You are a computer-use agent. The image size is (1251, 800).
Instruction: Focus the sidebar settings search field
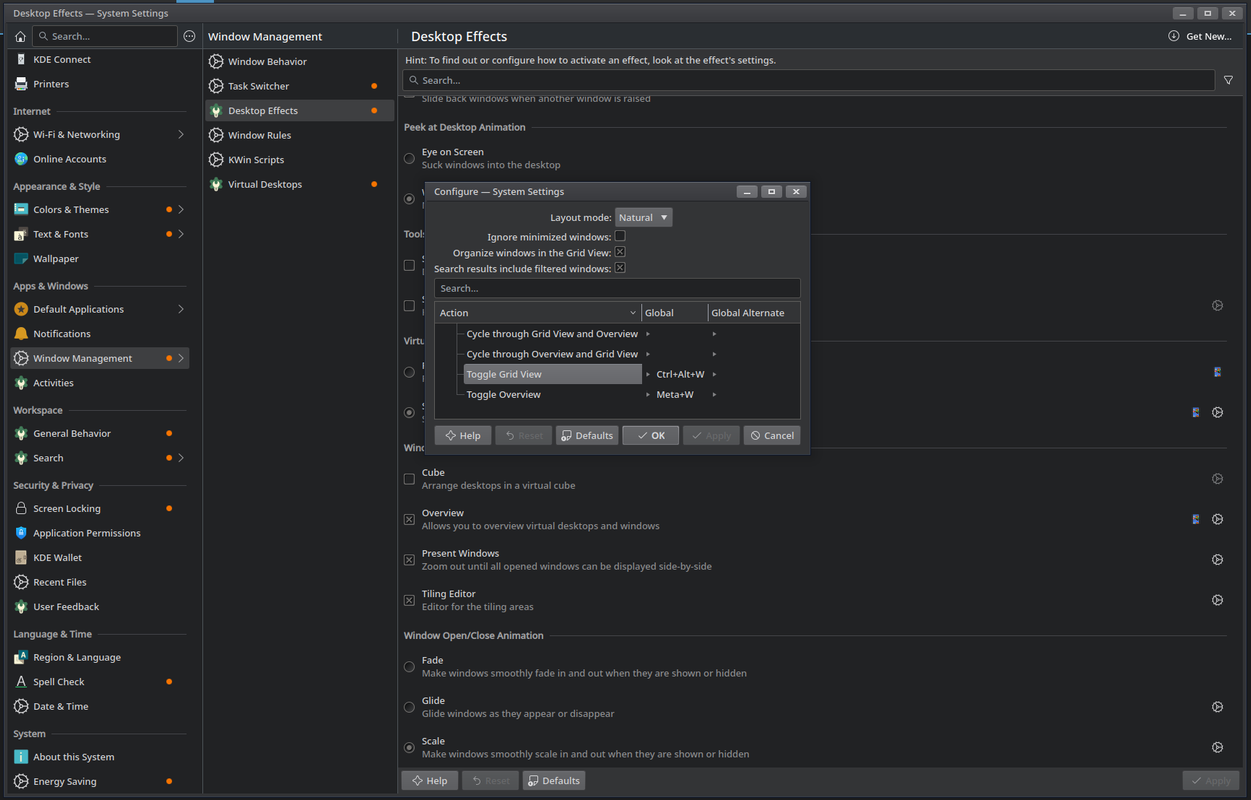coord(105,36)
